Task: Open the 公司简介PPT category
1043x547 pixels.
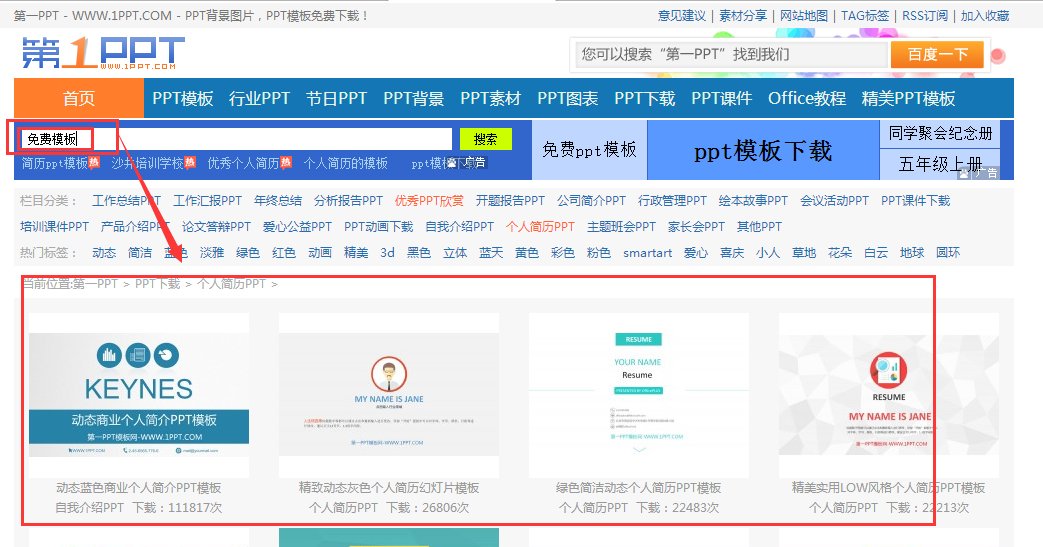Action: click(591, 200)
